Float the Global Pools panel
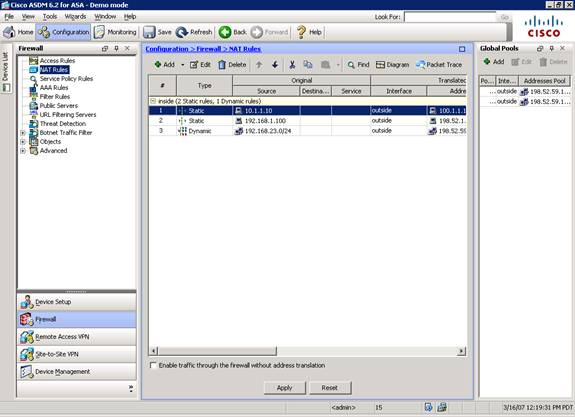Viewport: 575px width, 417px height. coord(540,48)
